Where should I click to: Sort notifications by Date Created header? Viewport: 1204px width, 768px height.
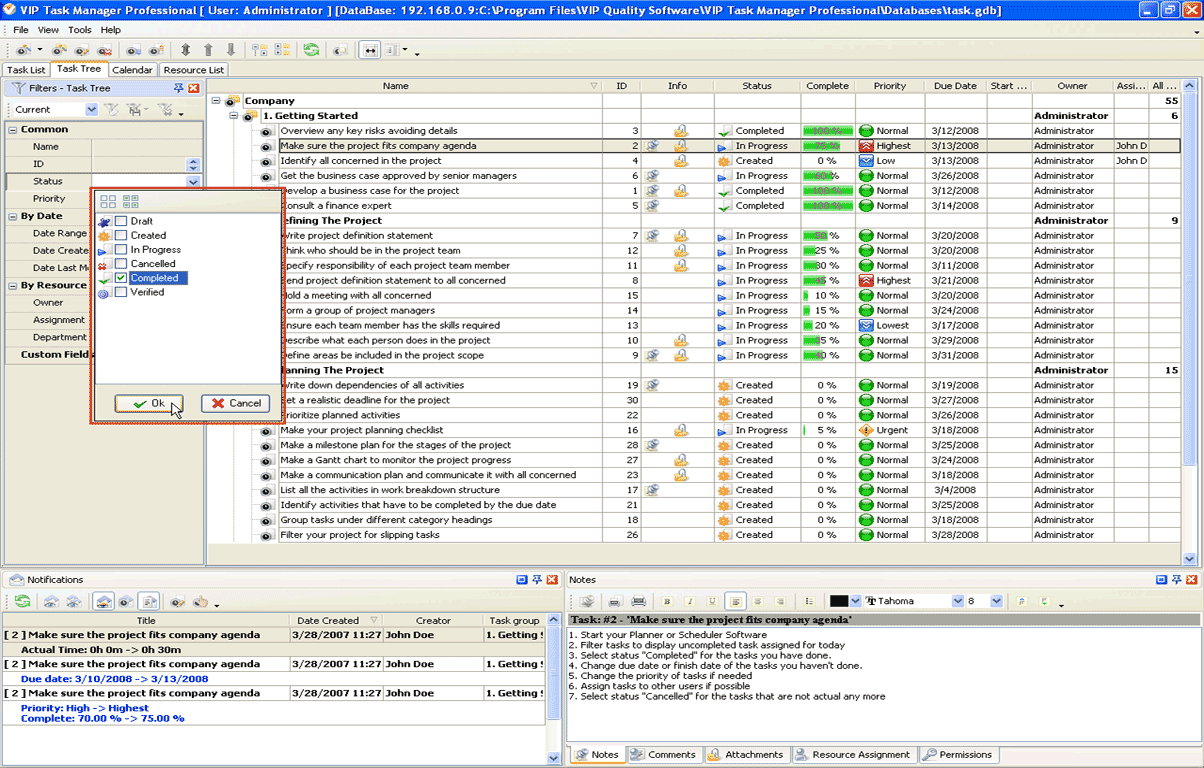[x=334, y=620]
